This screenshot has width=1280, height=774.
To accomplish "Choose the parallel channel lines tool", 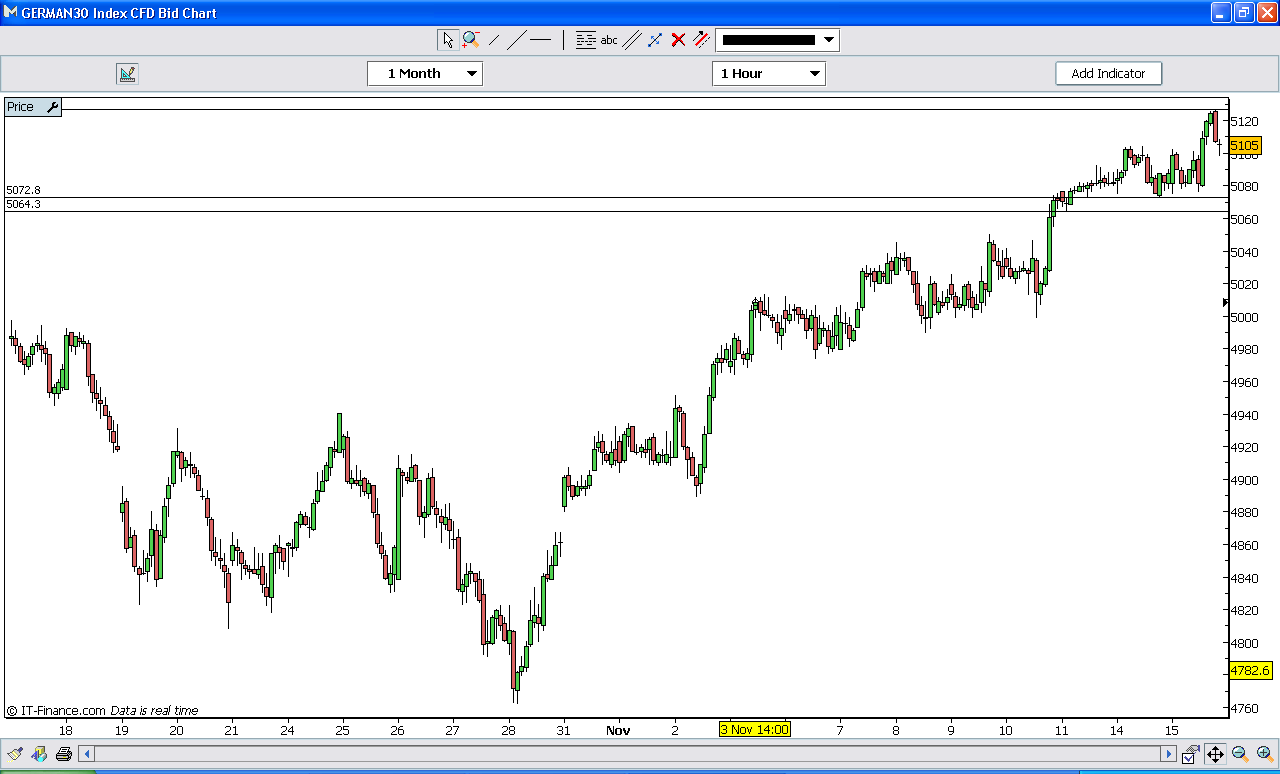I will click(x=632, y=40).
